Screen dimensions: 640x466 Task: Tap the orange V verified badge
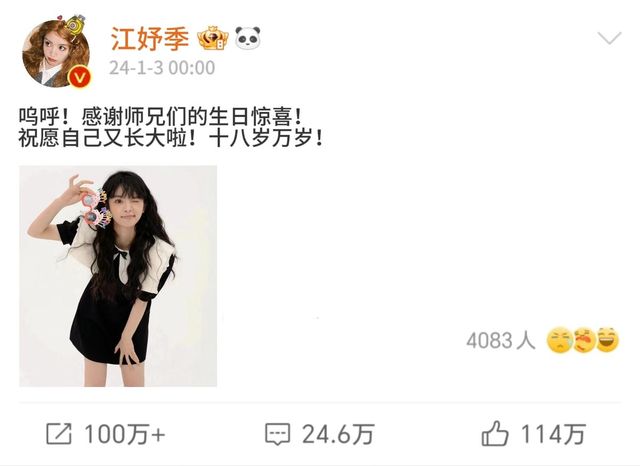point(79,77)
